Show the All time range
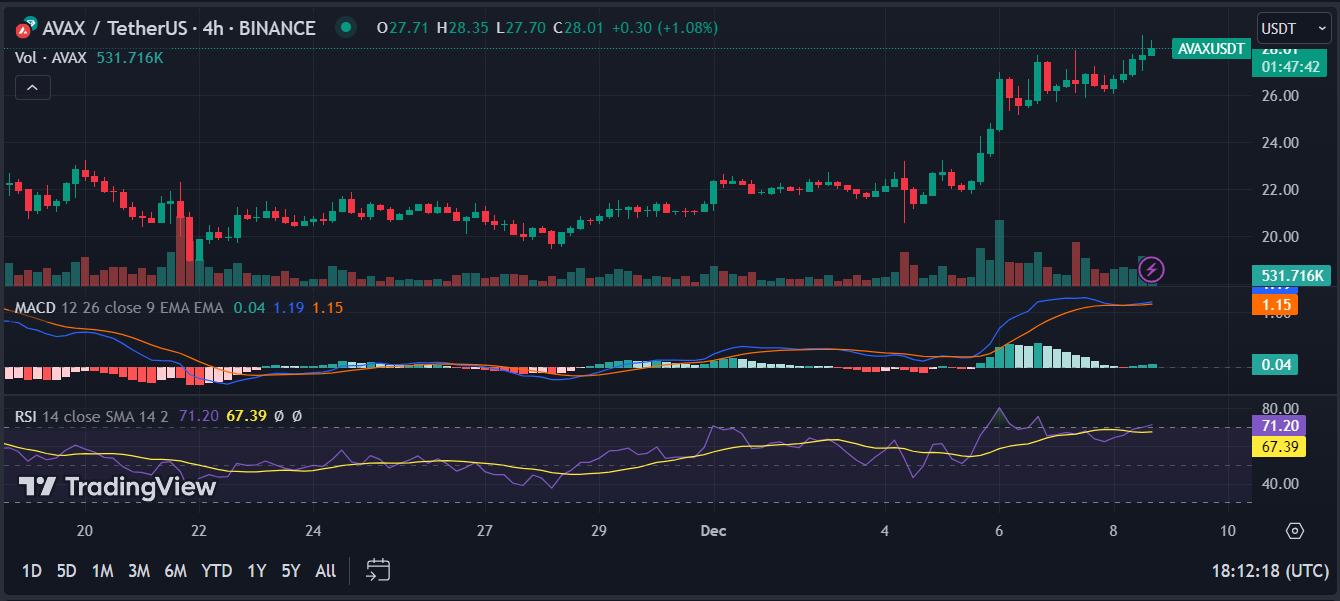 click(325, 571)
